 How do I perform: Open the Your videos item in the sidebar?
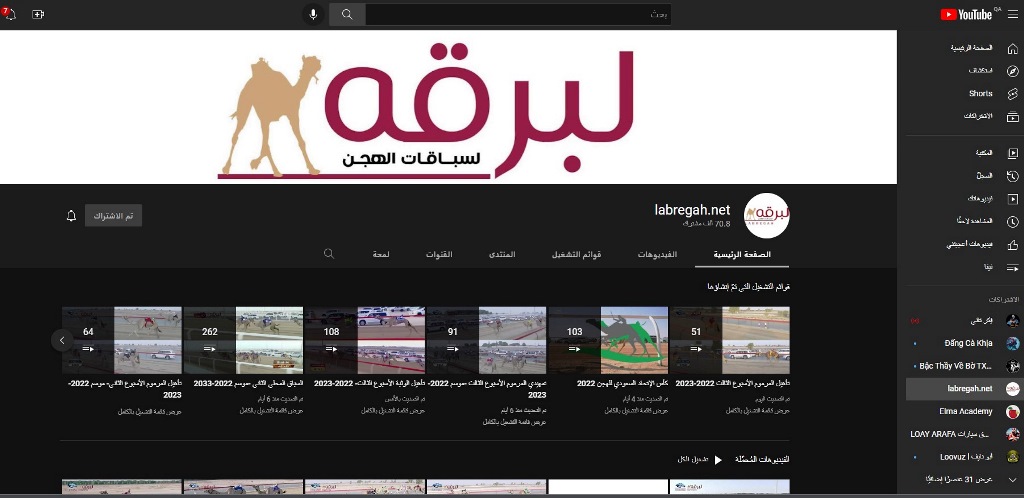pyautogui.click(x=965, y=198)
